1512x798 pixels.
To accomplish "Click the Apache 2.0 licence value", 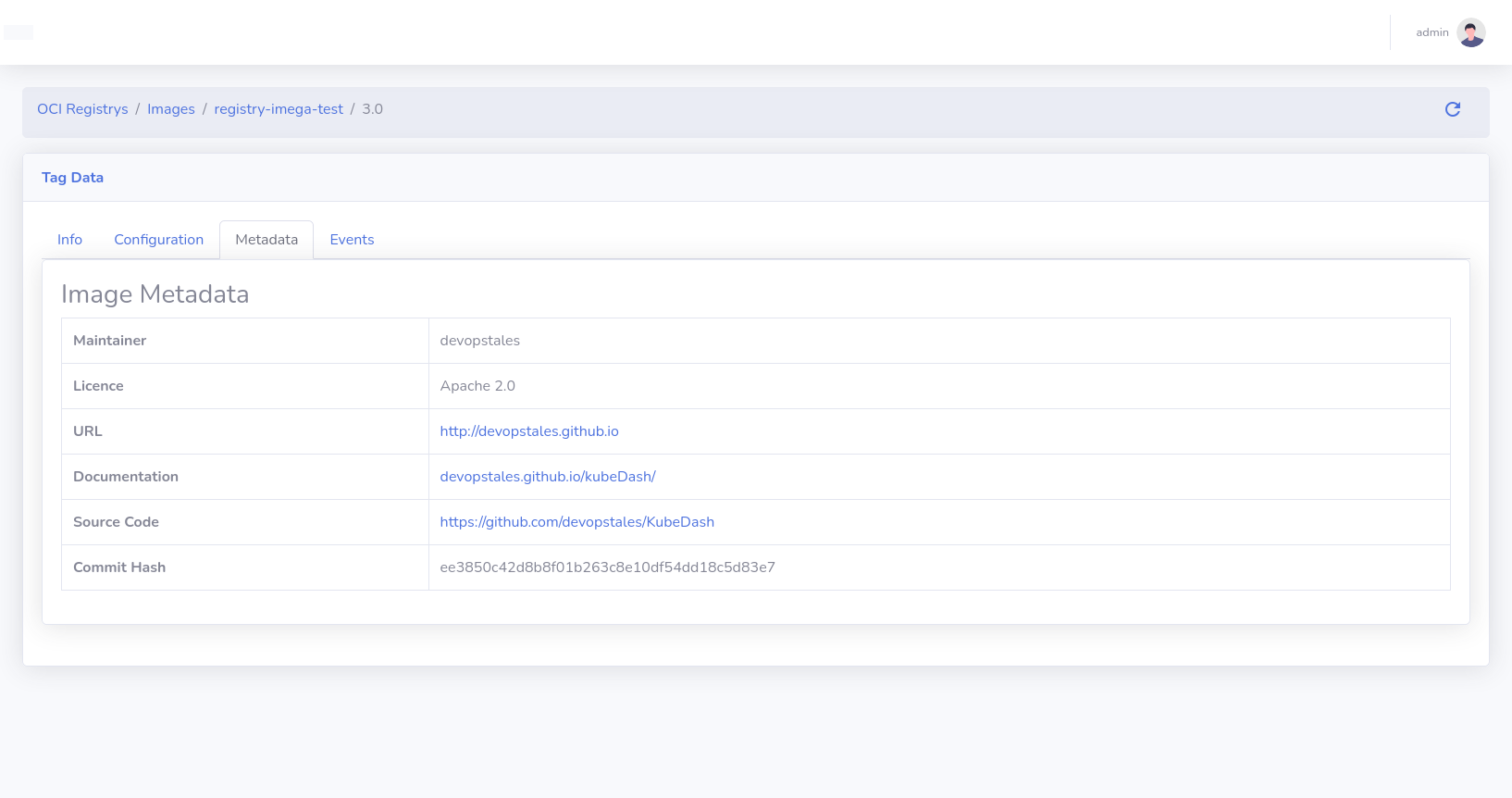I will 477,386.
